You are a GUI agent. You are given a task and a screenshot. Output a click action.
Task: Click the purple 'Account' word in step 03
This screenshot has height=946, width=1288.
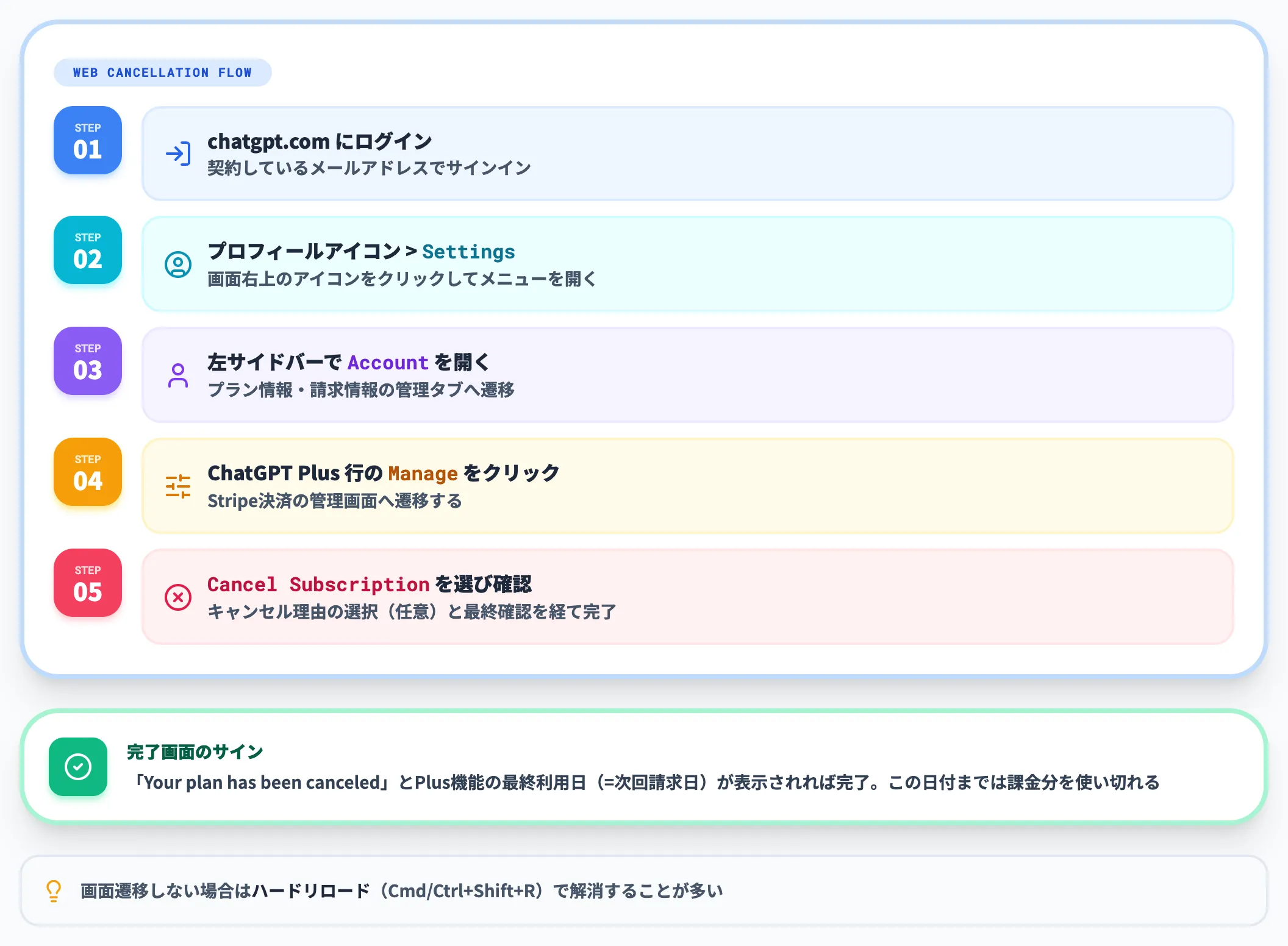388,363
